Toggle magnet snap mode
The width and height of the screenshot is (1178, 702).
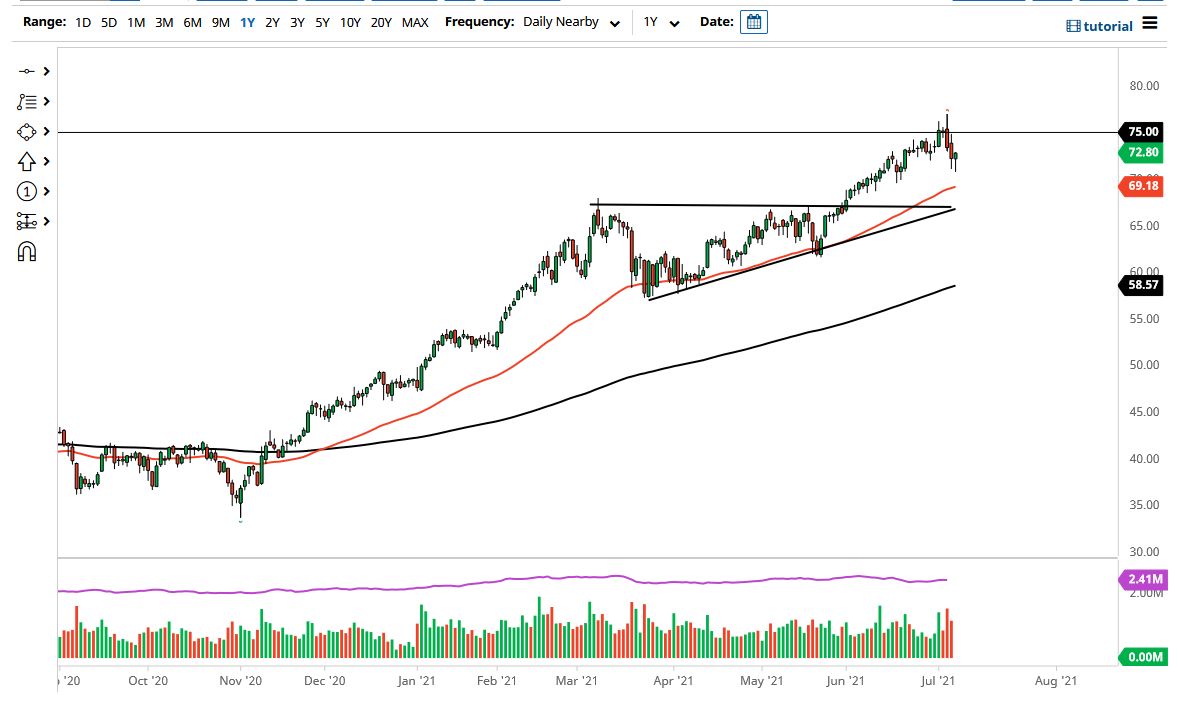point(24,251)
